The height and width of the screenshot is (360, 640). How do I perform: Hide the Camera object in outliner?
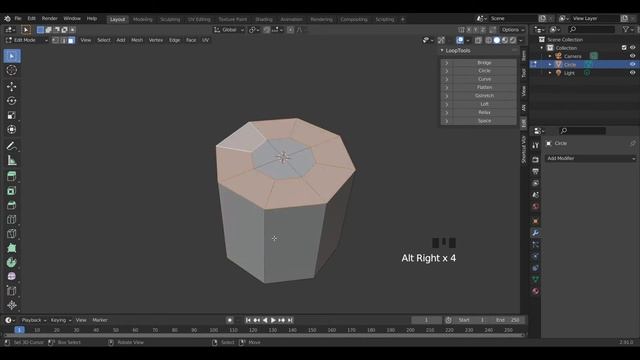pyautogui.click(x=632, y=56)
